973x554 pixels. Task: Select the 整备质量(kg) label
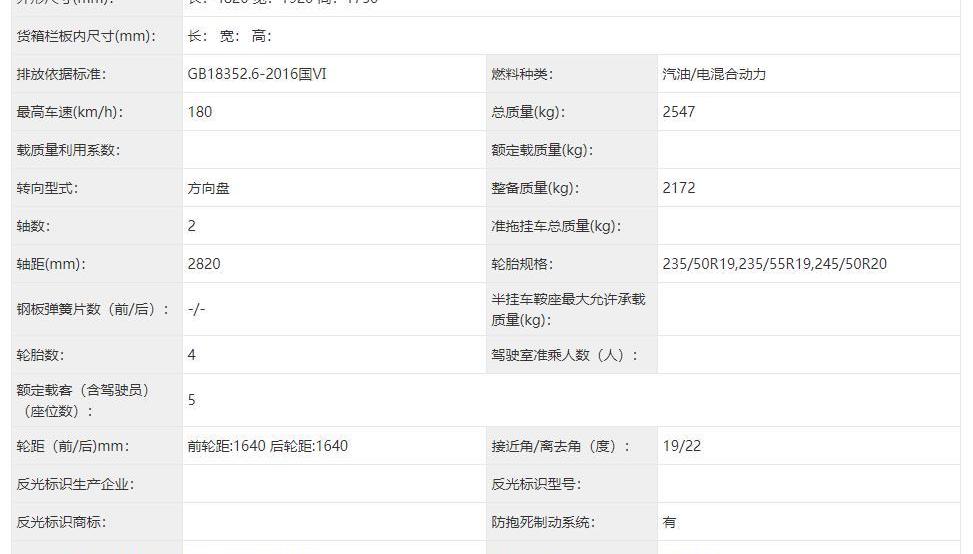536,188
